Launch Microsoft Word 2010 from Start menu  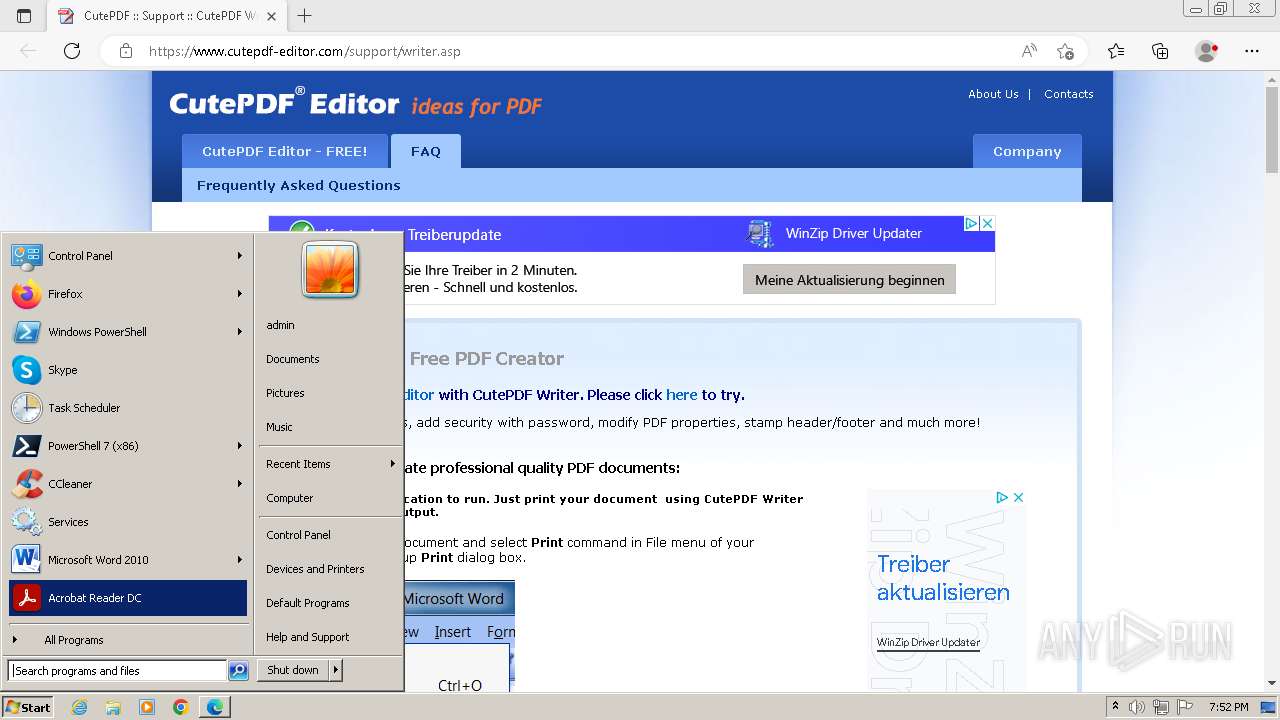(128, 560)
